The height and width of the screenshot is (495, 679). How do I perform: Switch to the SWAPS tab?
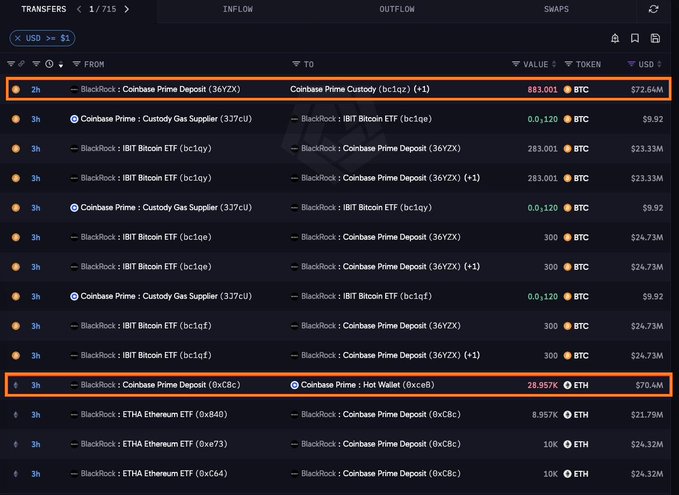[x=556, y=9]
